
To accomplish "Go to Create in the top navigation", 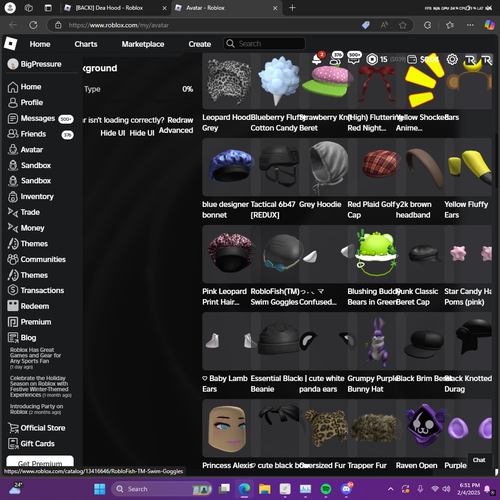I will pyautogui.click(x=200, y=44).
